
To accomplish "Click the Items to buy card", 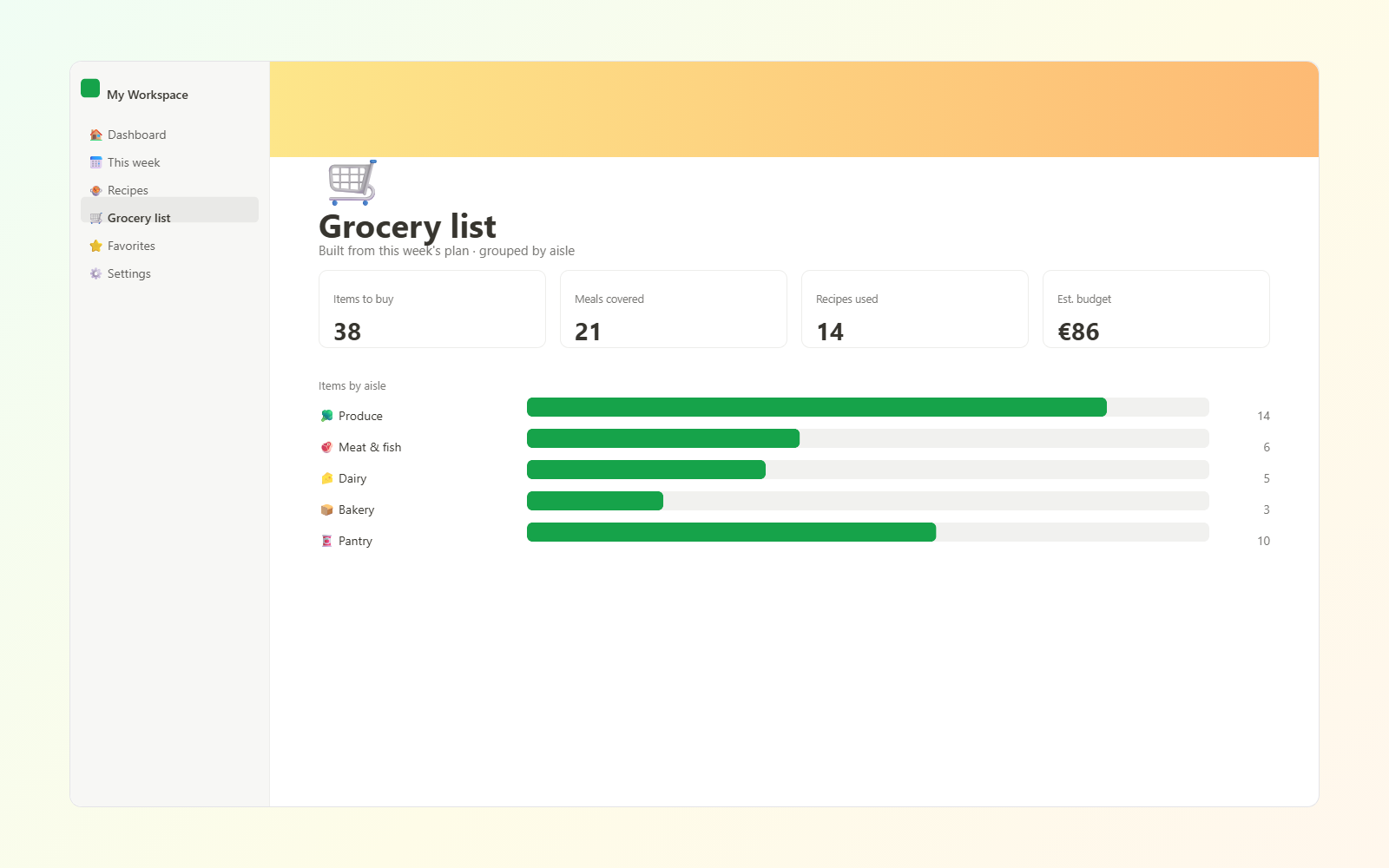I will coord(432,309).
